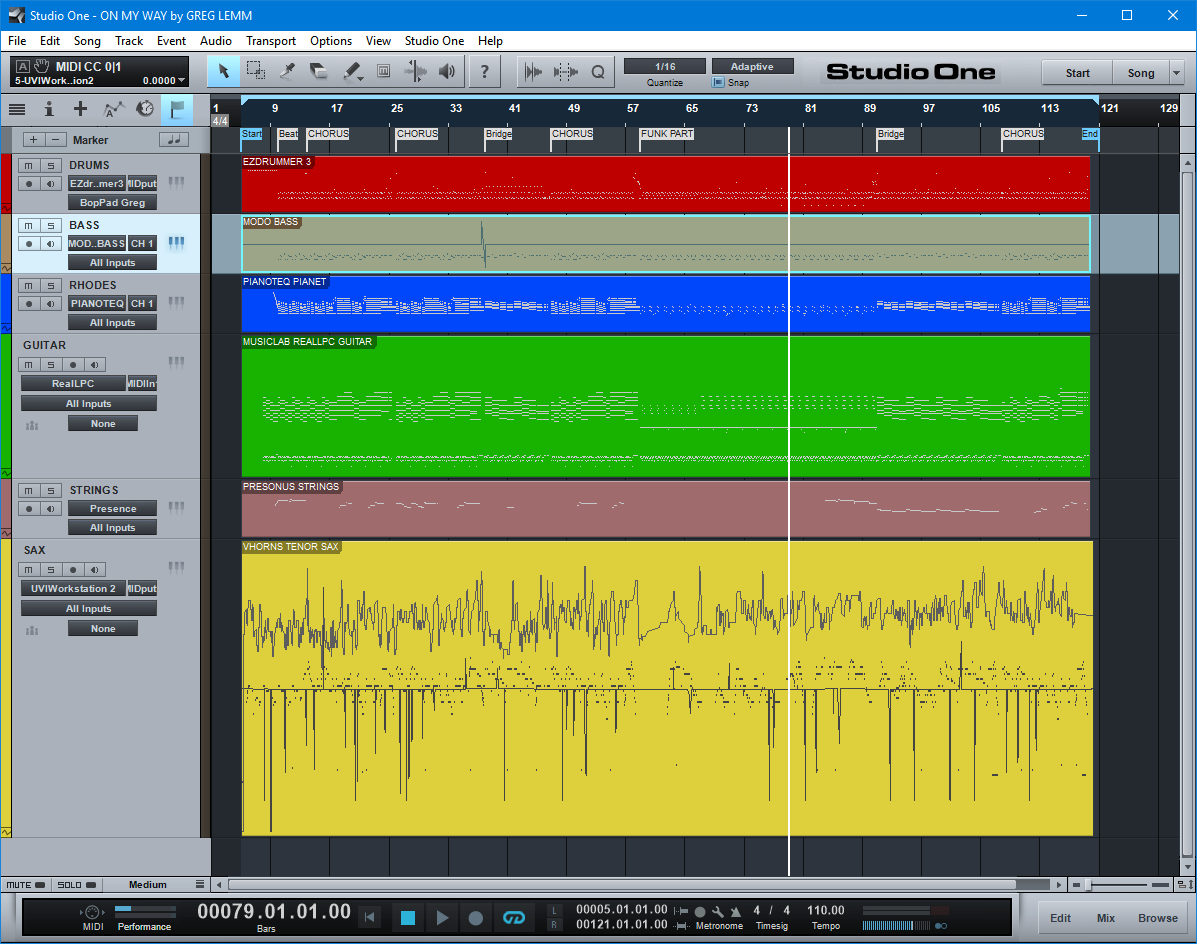
Task: Record-arm the BASS track
Action: click(28, 243)
